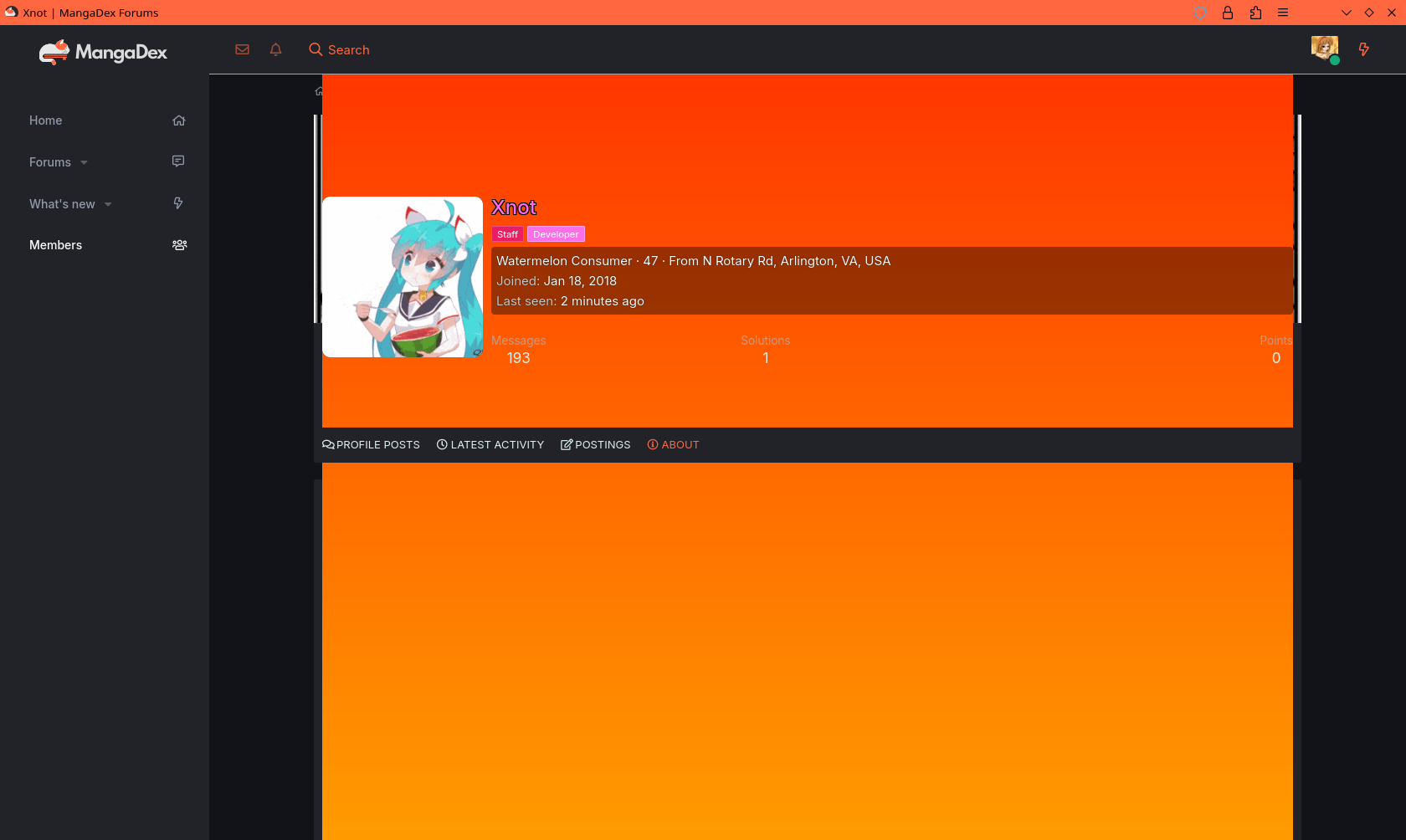
Task: Click the Members group icon
Action: pyautogui.click(x=179, y=245)
